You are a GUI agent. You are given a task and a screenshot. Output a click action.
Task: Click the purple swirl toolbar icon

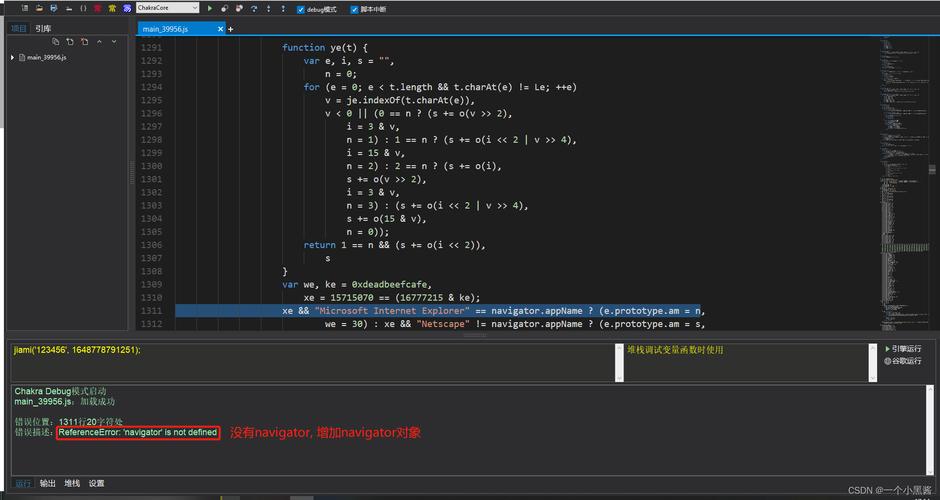(127, 8)
